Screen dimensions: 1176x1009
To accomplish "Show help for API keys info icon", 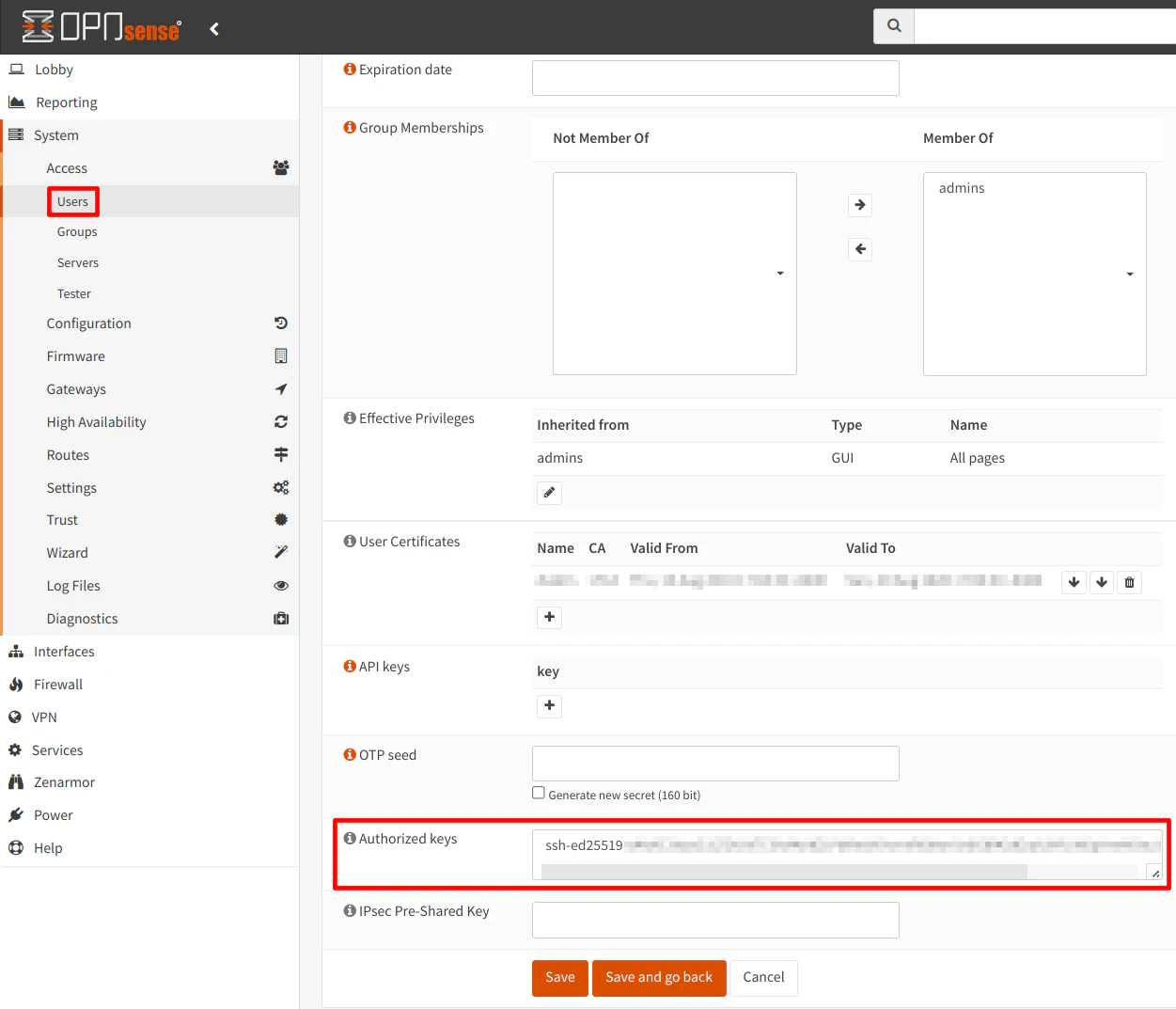I will (350, 667).
